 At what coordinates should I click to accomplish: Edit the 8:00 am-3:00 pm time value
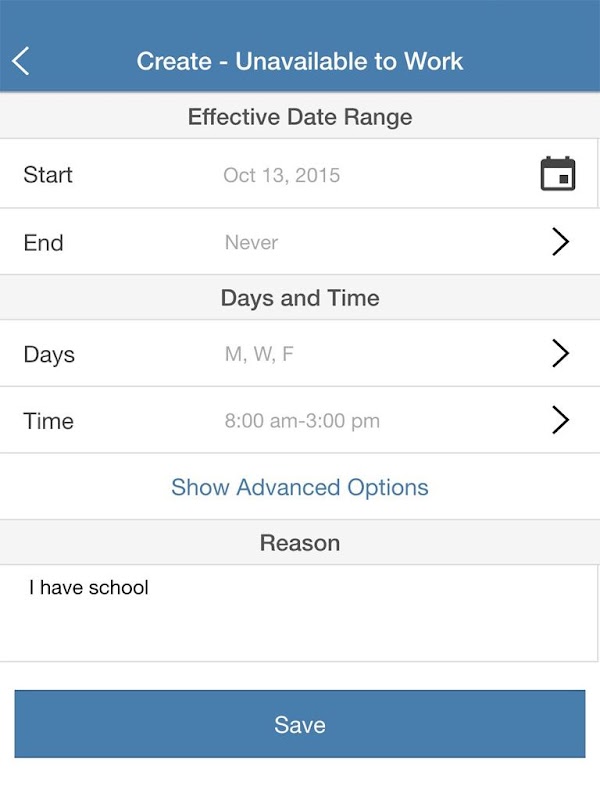(302, 421)
